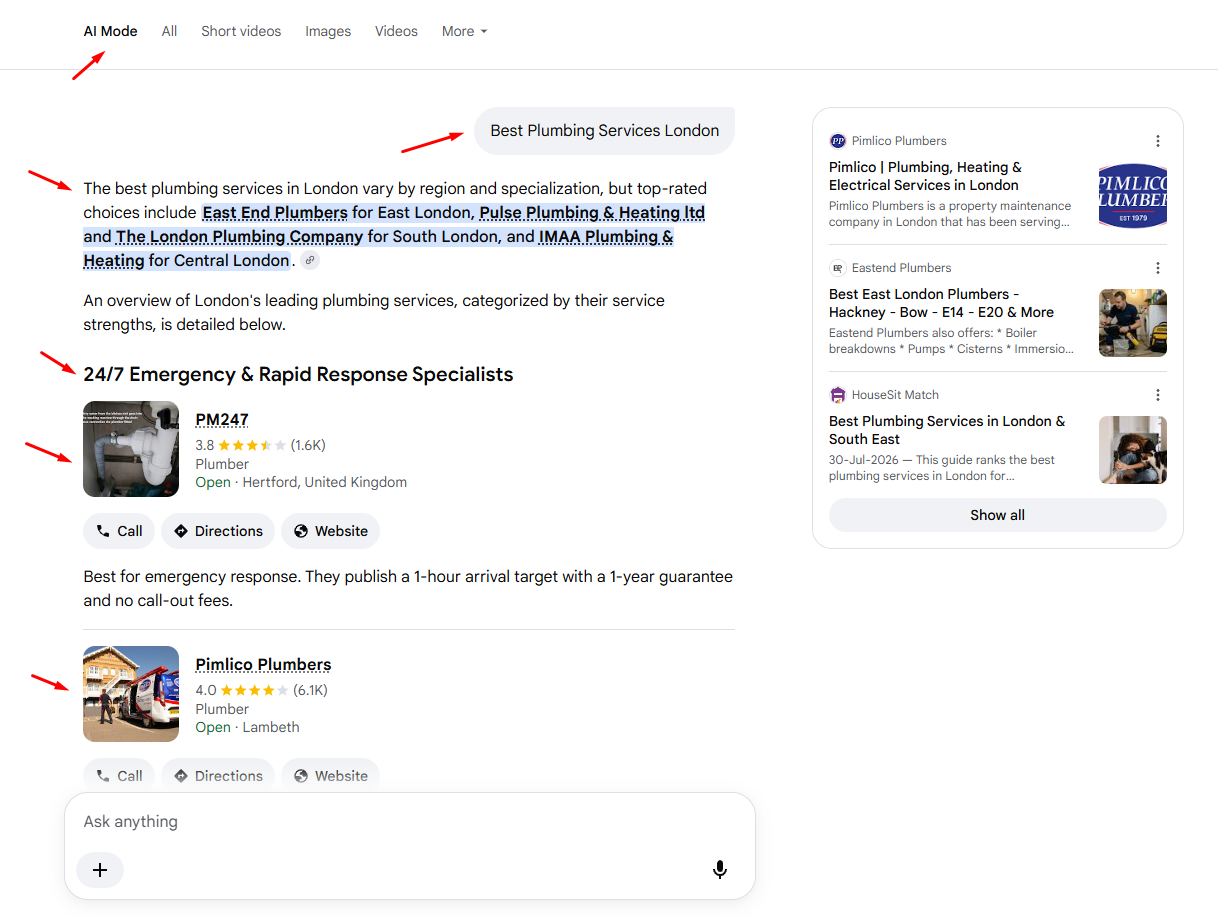The image size is (1218, 917).
Task: Start voice input with microphone icon
Action: 720,870
